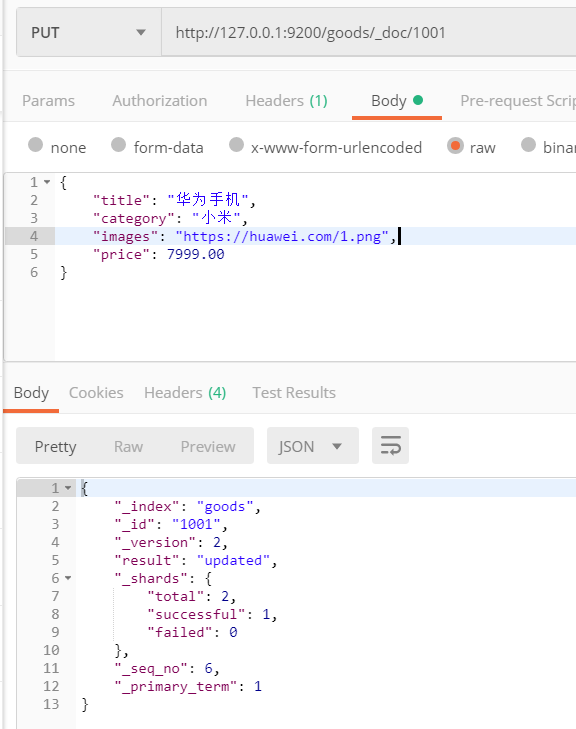Toggle word wrap icon in response toolbar

tap(390, 445)
